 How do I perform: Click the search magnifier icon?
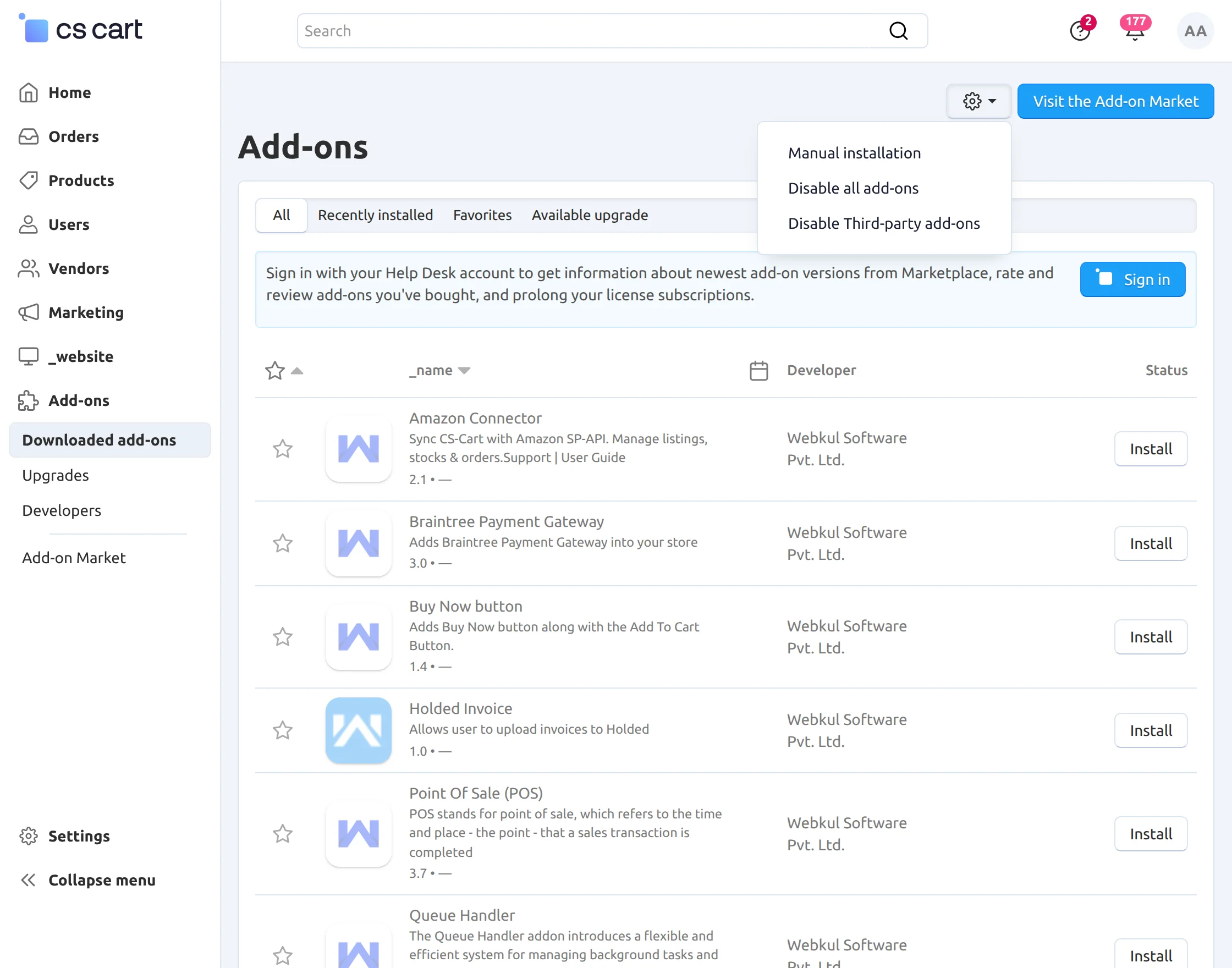click(x=898, y=31)
